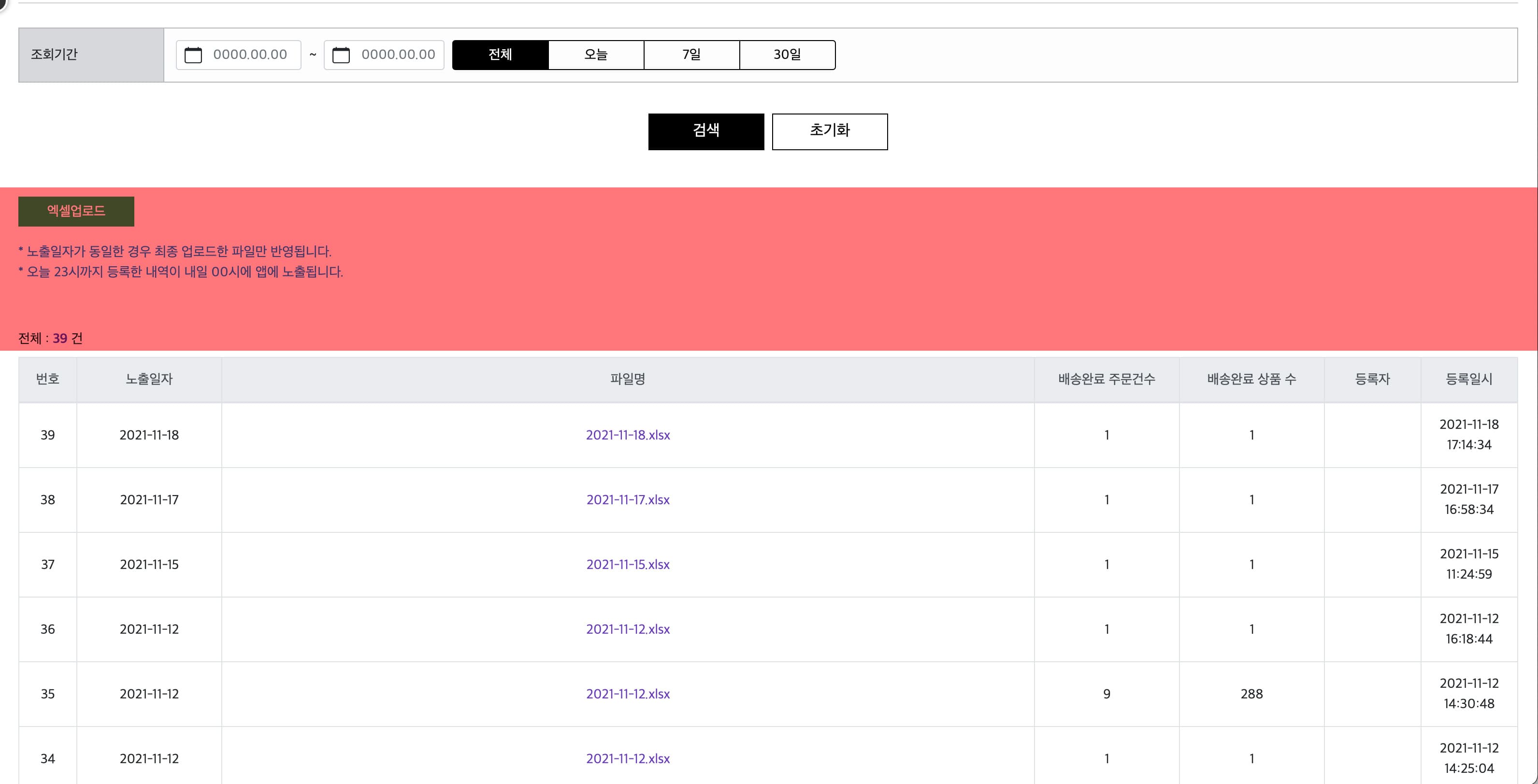This screenshot has height=784, width=1538.
Task: Select the 30일 period filter
Action: tap(787, 55)
